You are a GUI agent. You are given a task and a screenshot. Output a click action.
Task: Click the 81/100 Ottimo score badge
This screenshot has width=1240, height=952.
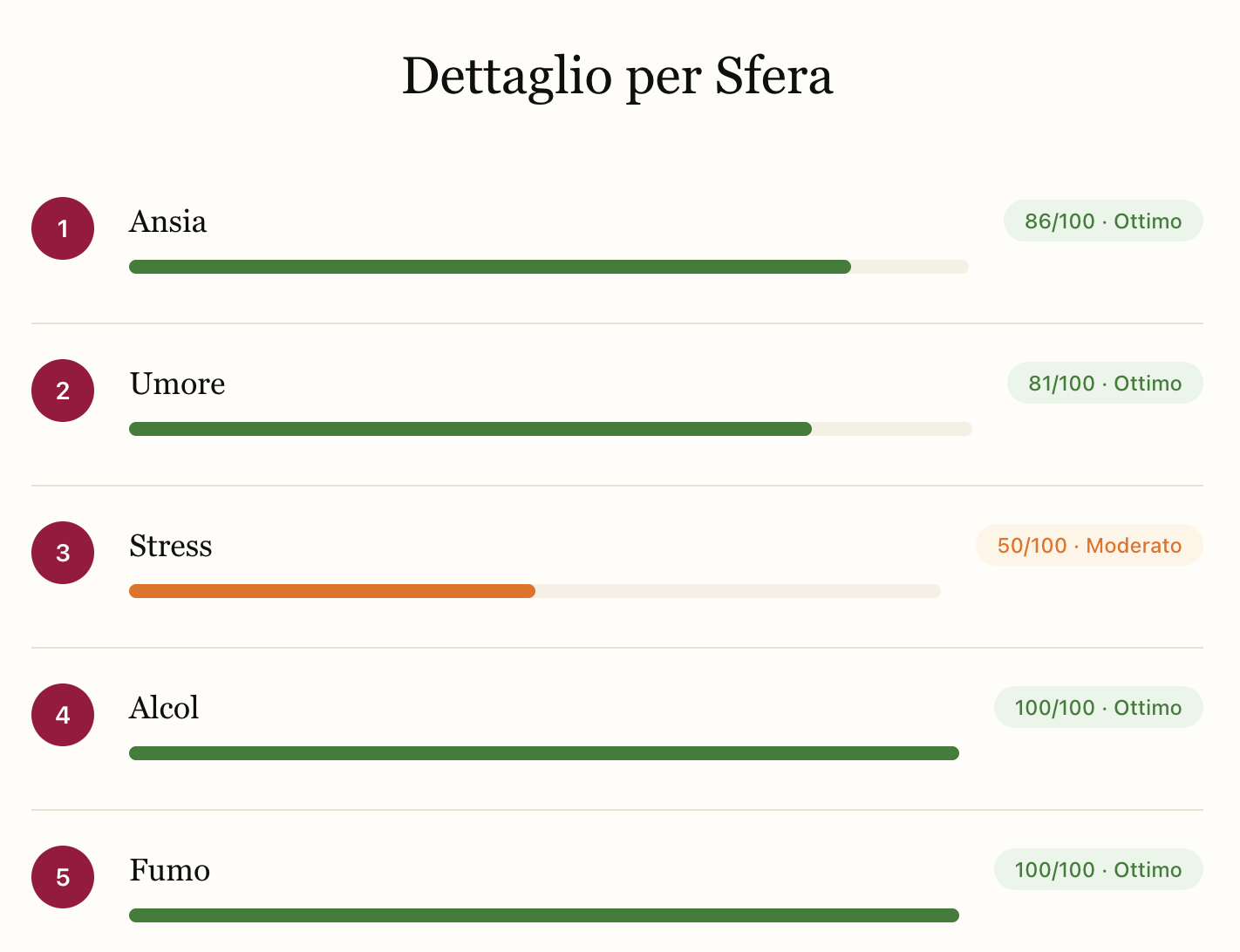point(1105,384)
